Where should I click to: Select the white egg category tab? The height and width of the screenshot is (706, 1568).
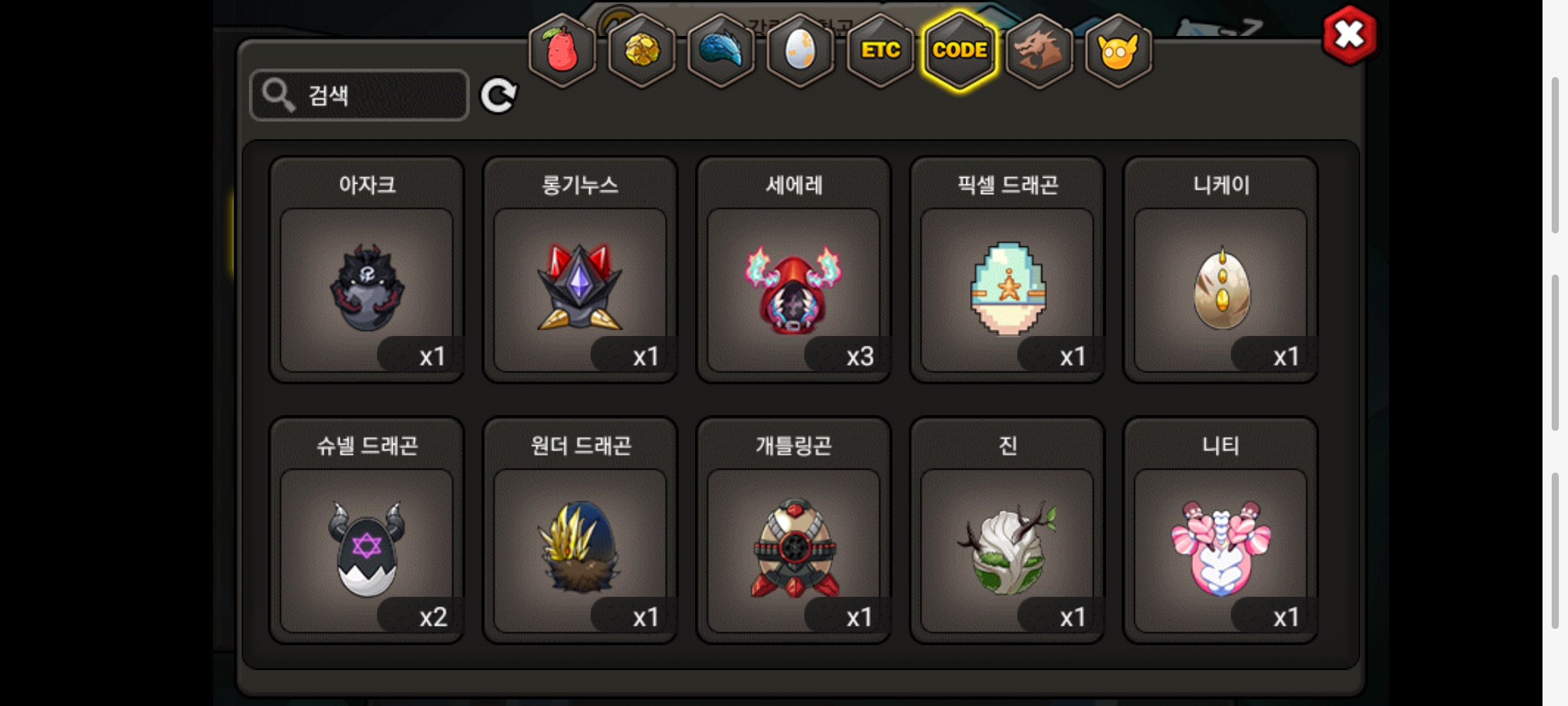click(800, 51)
